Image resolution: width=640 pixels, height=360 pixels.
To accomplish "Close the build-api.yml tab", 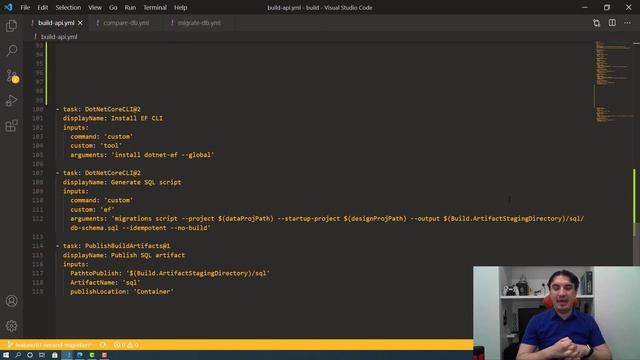I will click(80, 23).
